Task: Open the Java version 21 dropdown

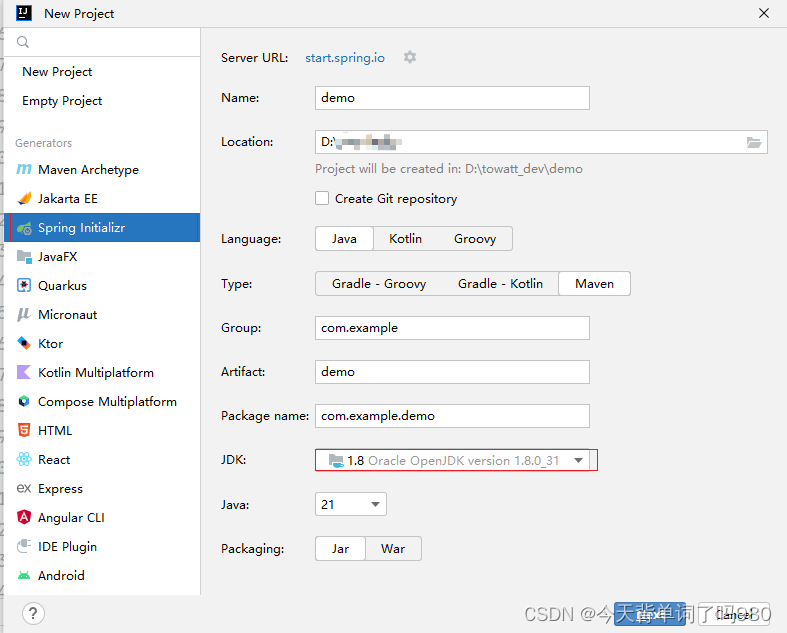Action: (x=350, y=504)
